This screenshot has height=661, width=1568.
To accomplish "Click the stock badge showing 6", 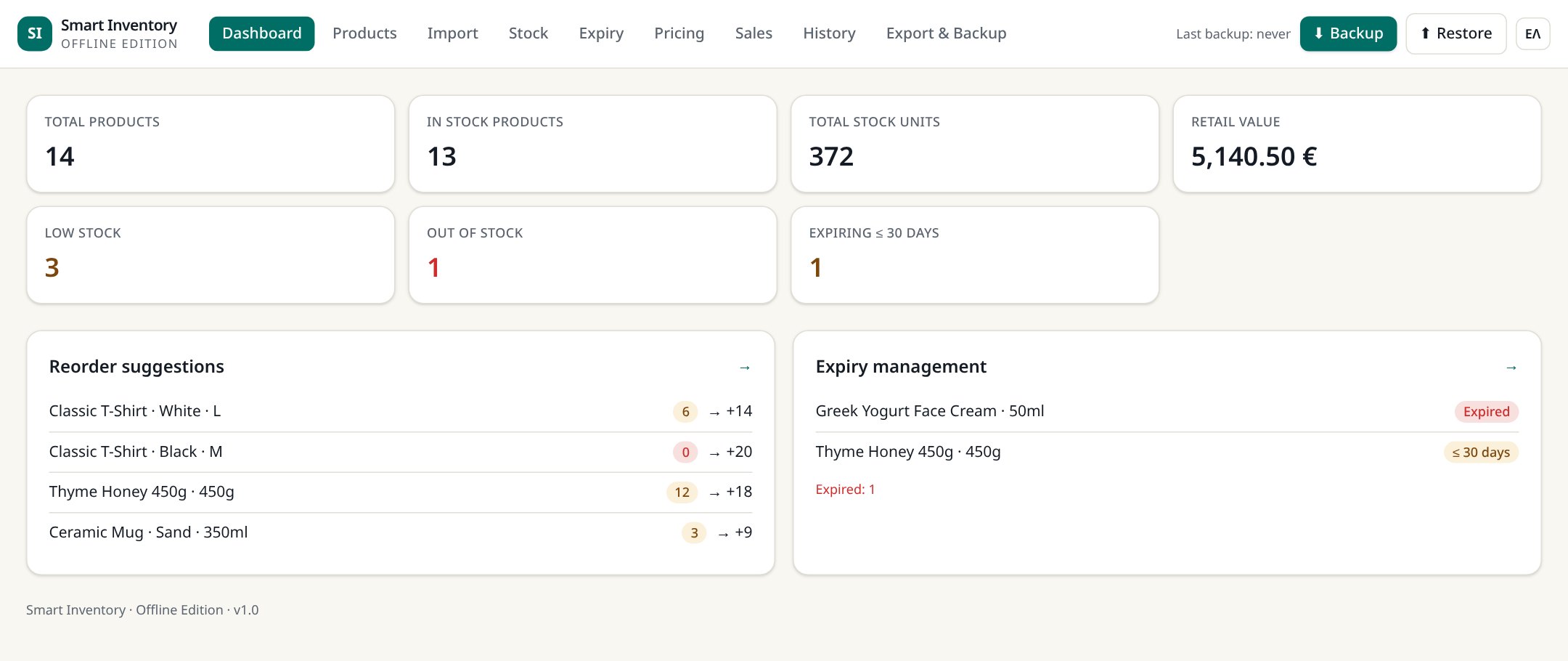I will click(x=685, y=412).
